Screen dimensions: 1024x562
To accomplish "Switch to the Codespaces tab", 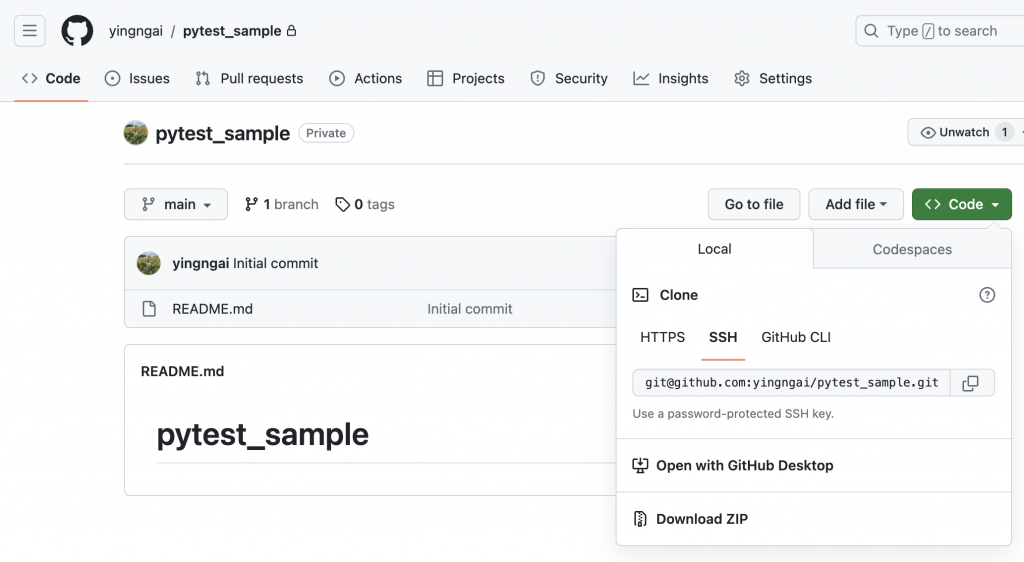I will click(912, 249).
